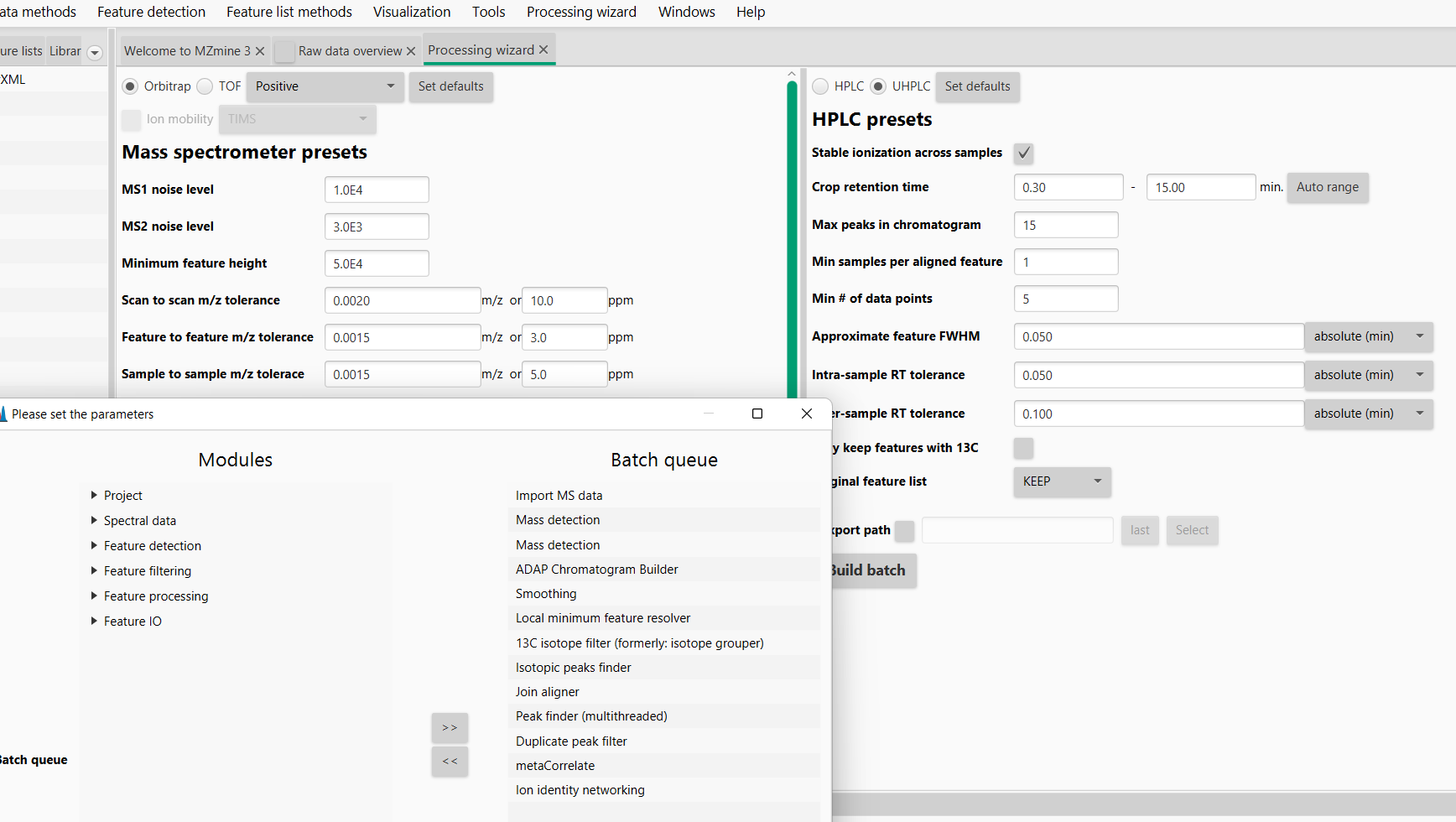This screenshot has width=1456, height=822.
Task: Open the Feature list methods menu
Action: (289, 12)
